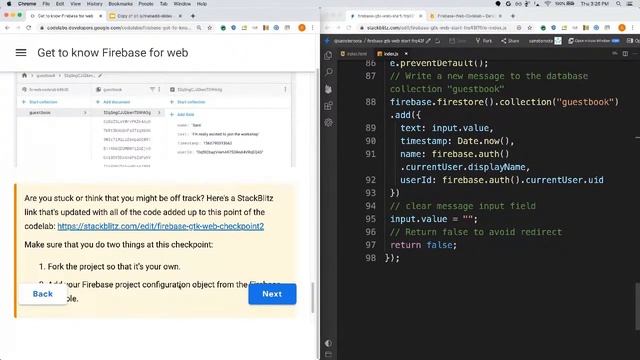640x360 pixels.
Task: Open the Chrome View menu
Action: click(x=76, y=4)
